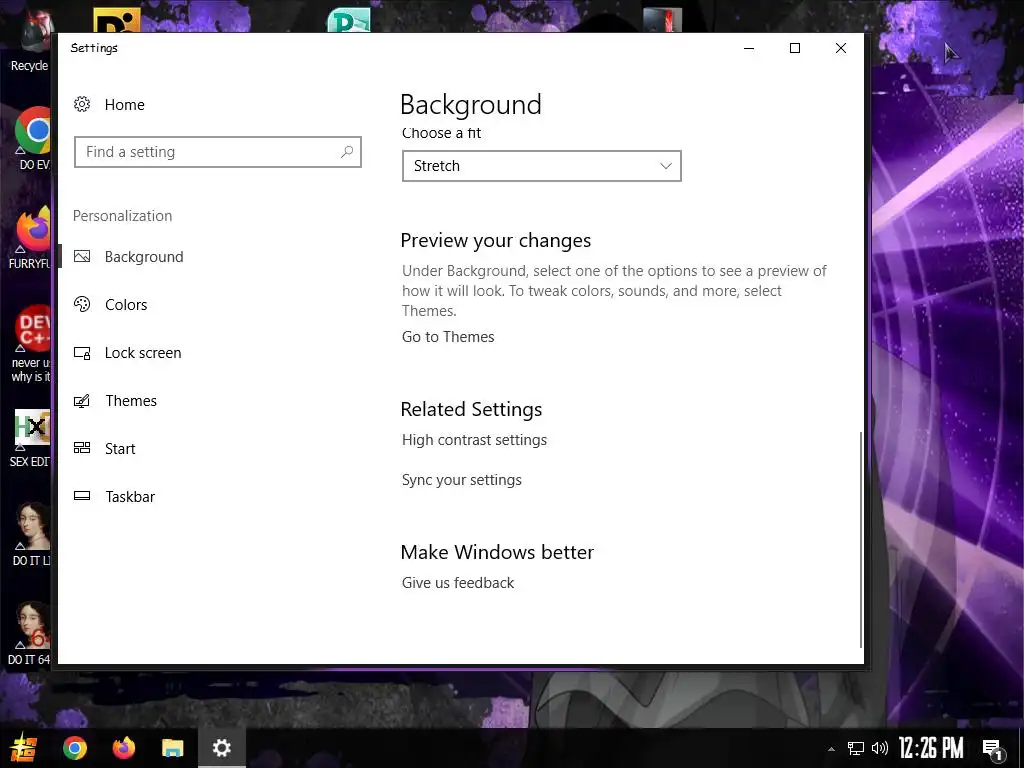Select the portrait desktop shortcut labeled DO IT 64
Image resolution: width=1024 pixels, height=768 pixels.
point(30,633)
